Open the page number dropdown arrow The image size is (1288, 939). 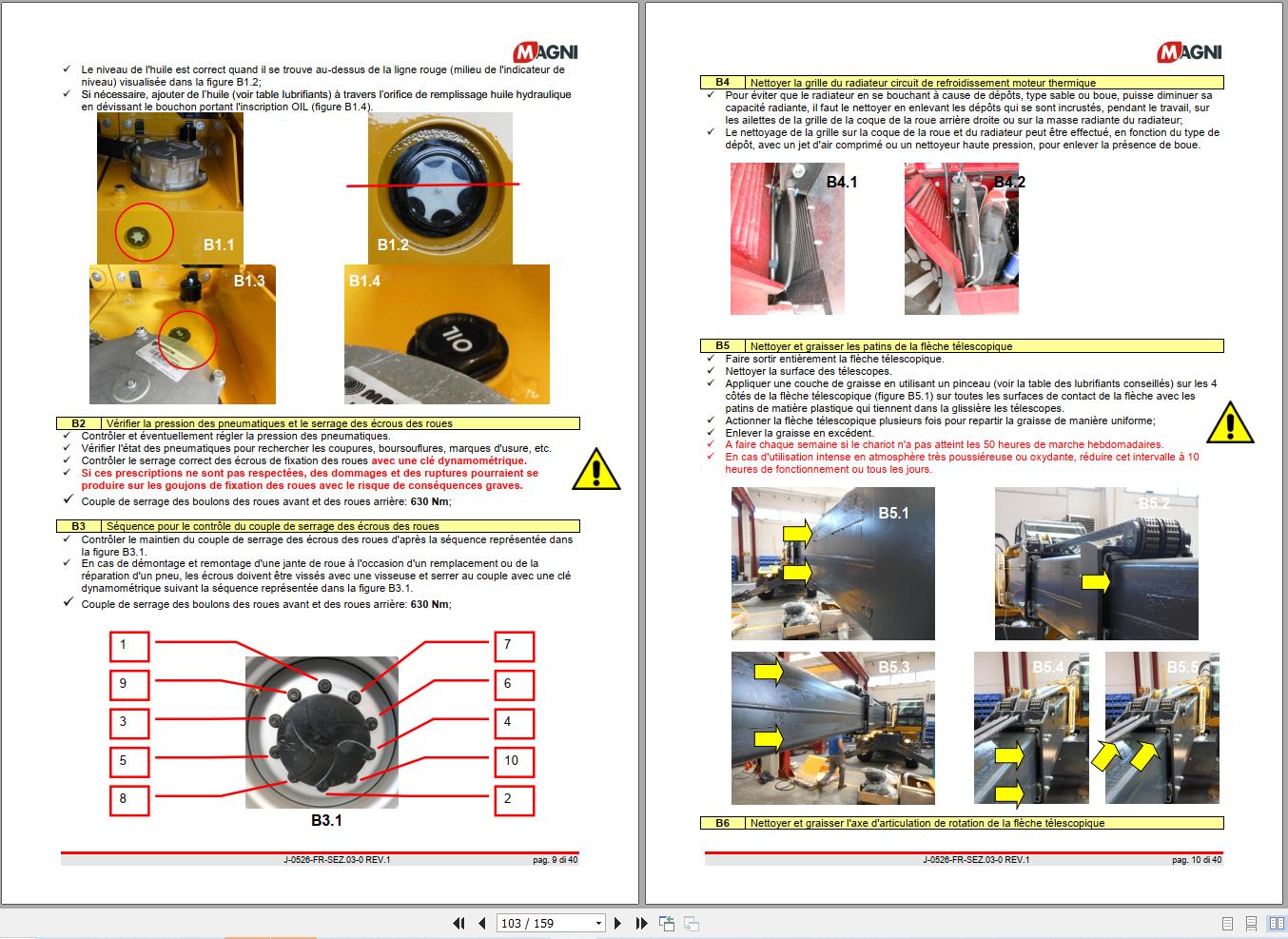(598, 923)
